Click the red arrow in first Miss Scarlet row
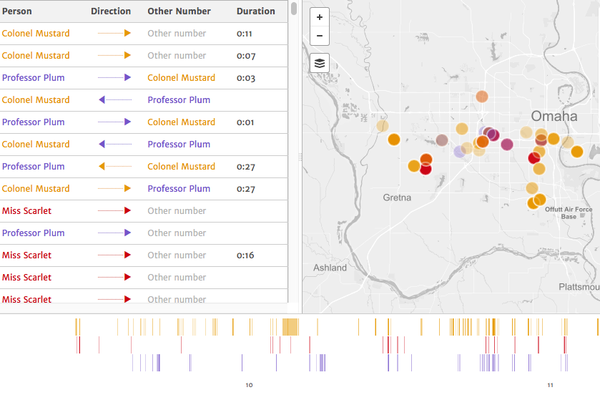600x400 pixels. [x=114, y=211]
